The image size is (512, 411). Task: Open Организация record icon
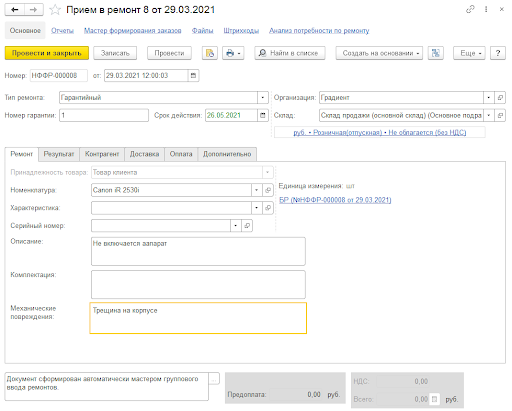(x=500, y=97)
